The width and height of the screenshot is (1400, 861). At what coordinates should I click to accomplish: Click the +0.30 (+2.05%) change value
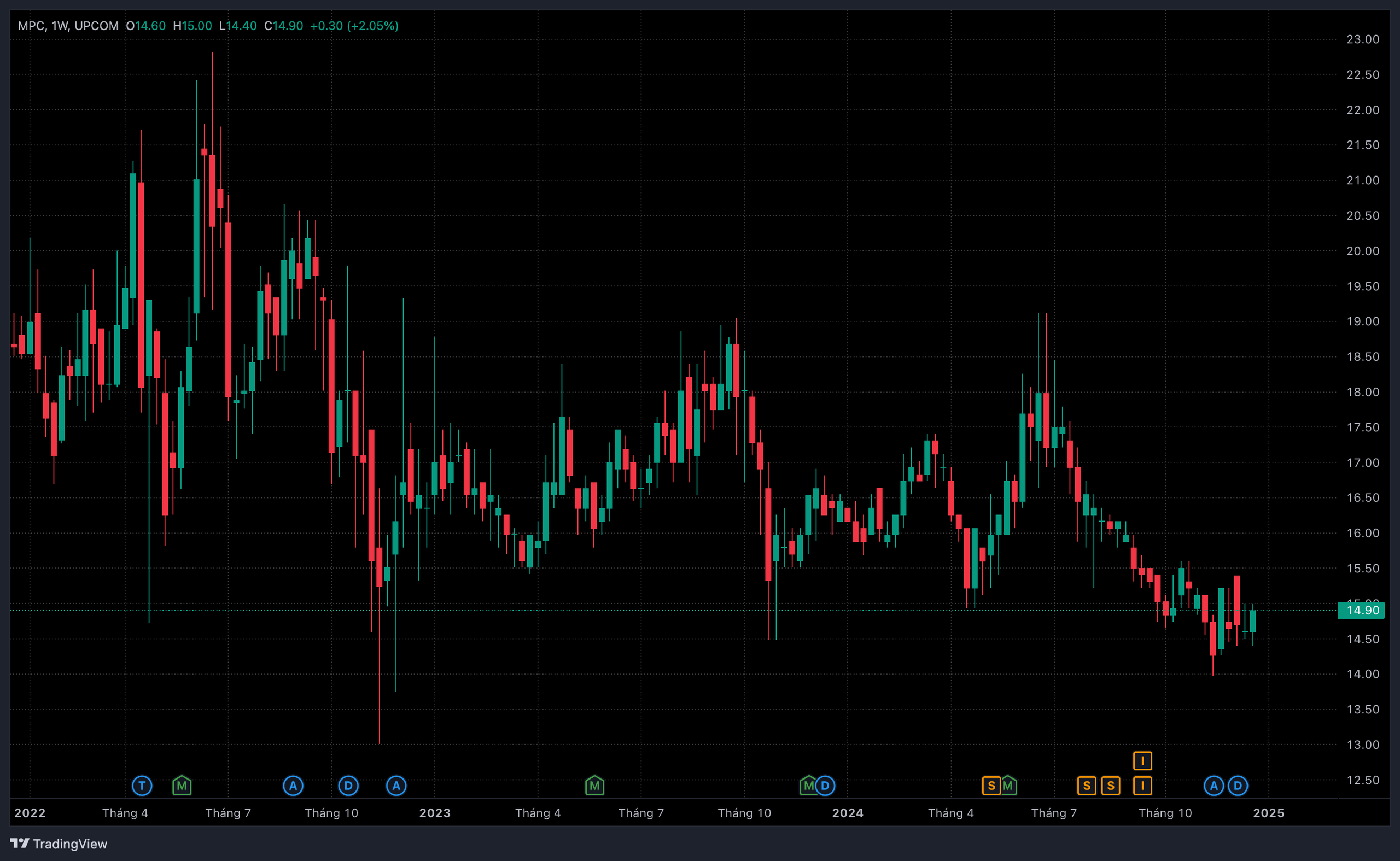tap(354, 26)
